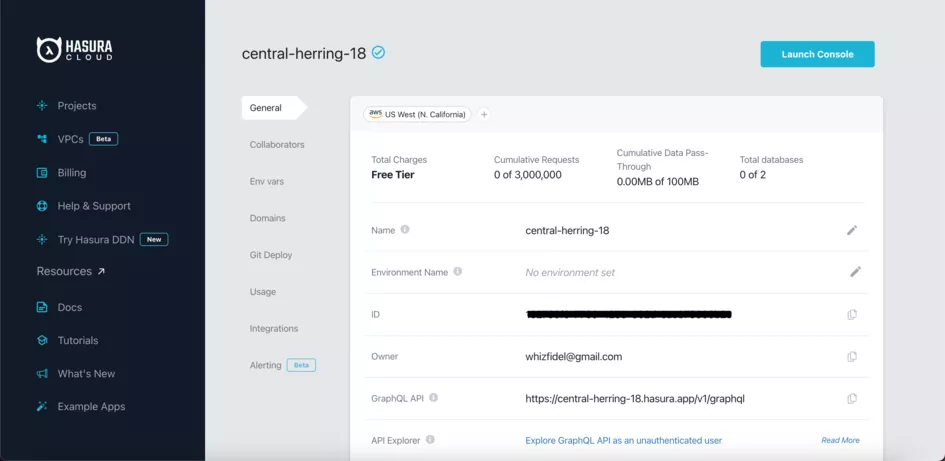Select Try Hasura DDN menu item

[96, 239]
